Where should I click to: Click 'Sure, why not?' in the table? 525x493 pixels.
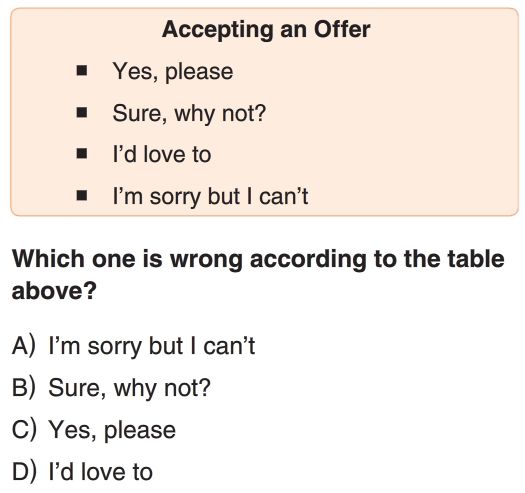coord(189,114)
